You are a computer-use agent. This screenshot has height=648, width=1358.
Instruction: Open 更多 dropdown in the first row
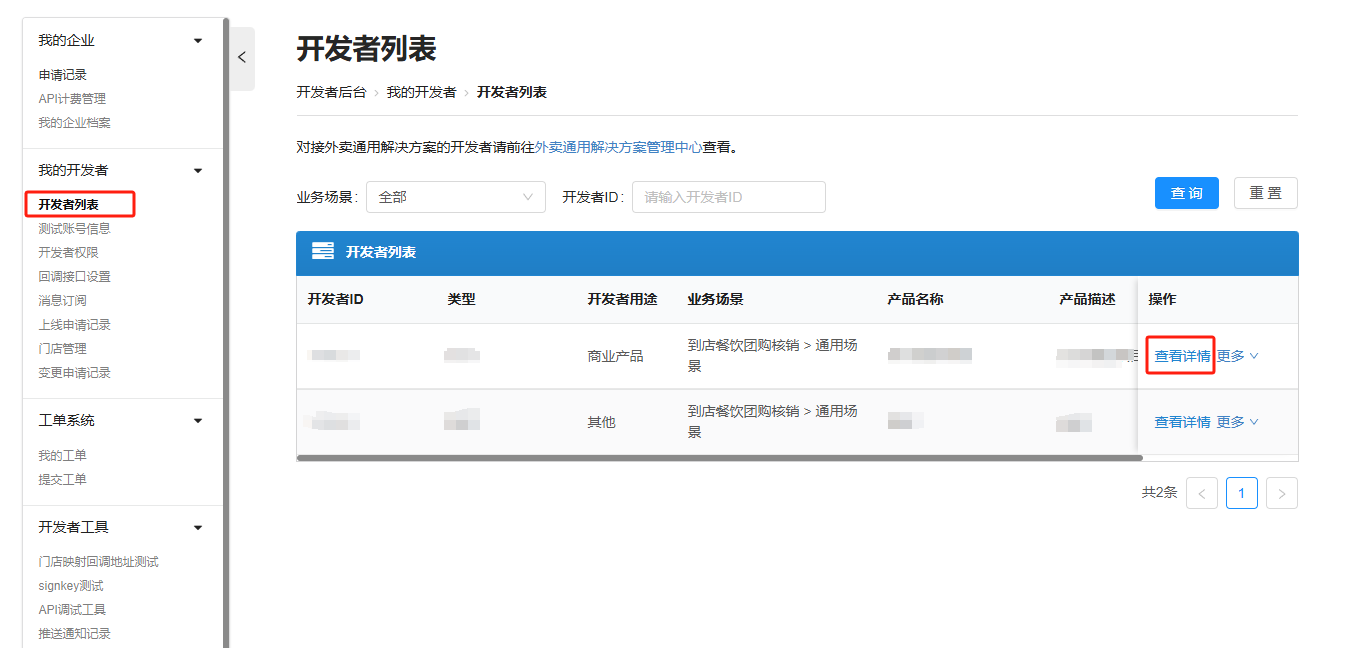[x=1237, y=356]
